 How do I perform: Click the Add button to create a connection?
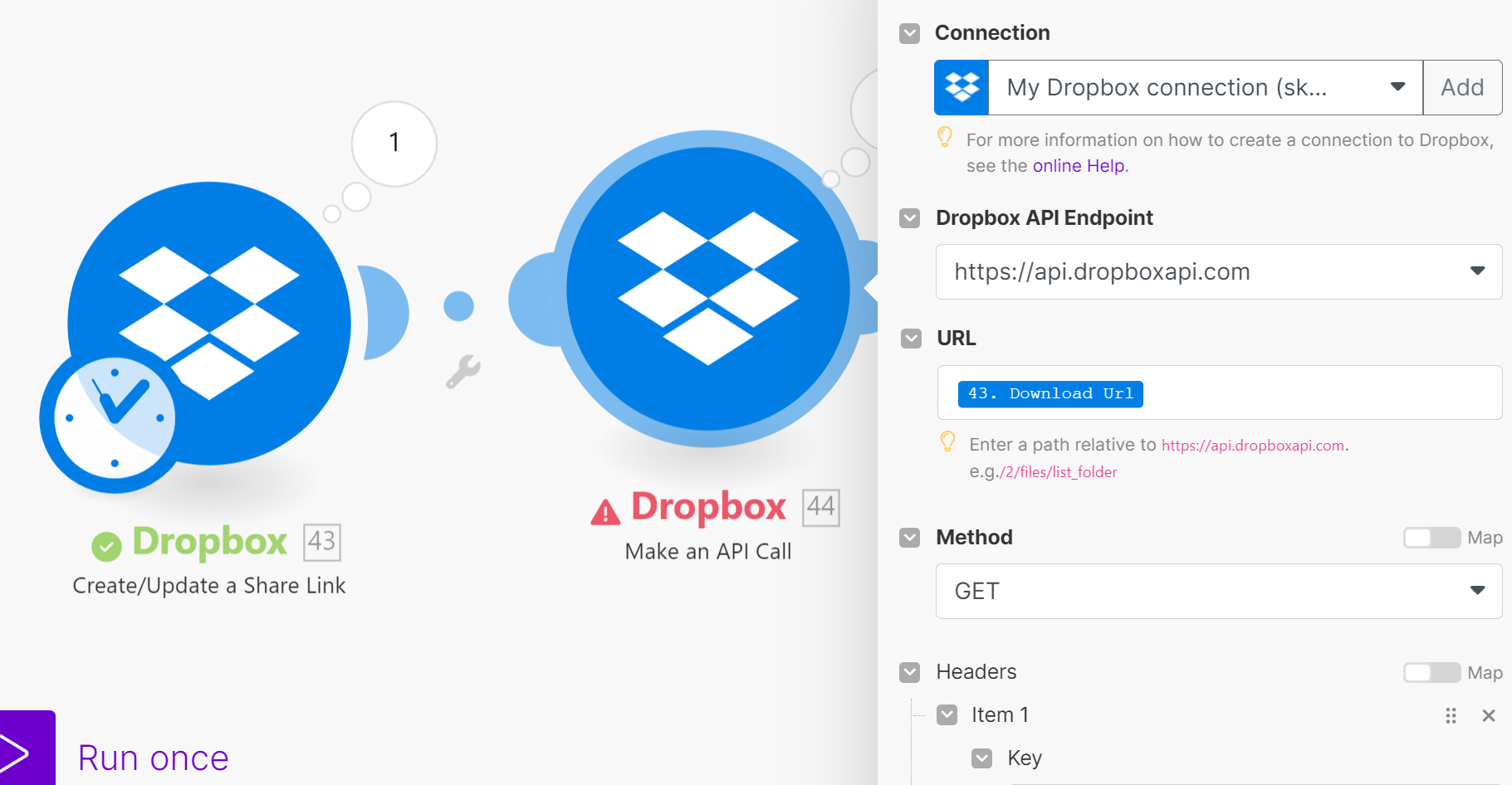point(1462,86)
